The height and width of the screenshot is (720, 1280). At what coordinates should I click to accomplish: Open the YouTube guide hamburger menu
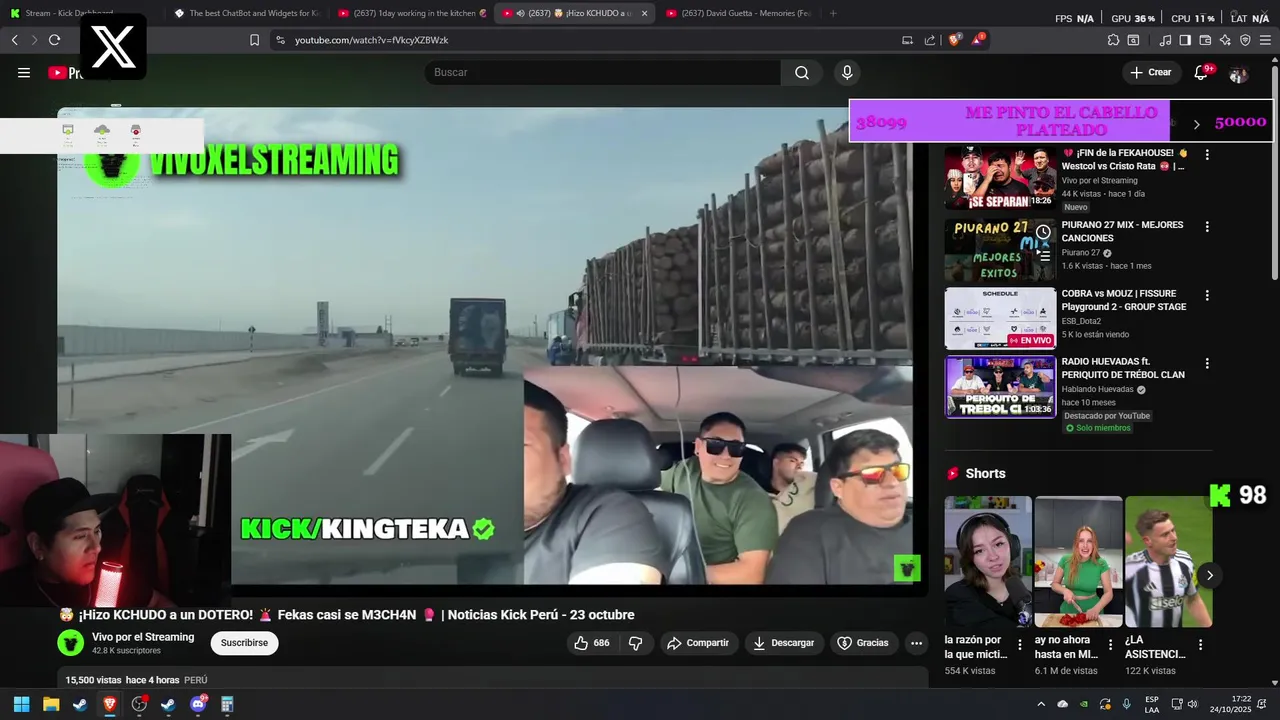click(x=24, y=72)
